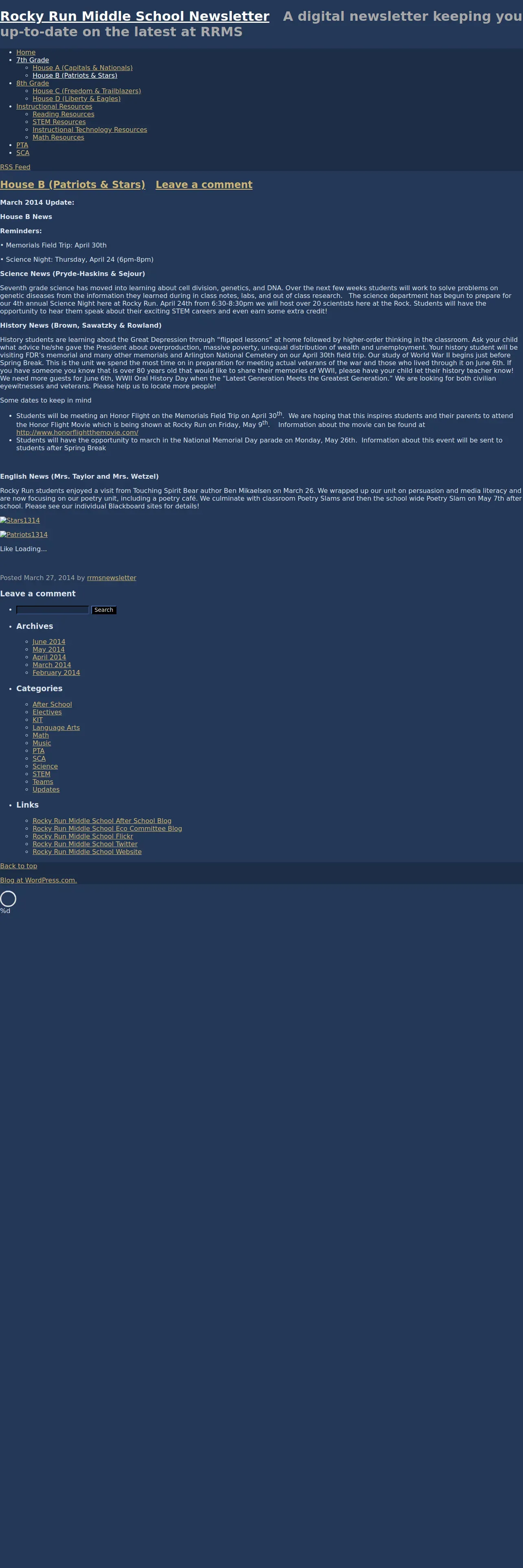Screen dimensions: 523x1568
Task: Select House B (Patriots & Stars) in the menu
Action: [x=75, y=75]
